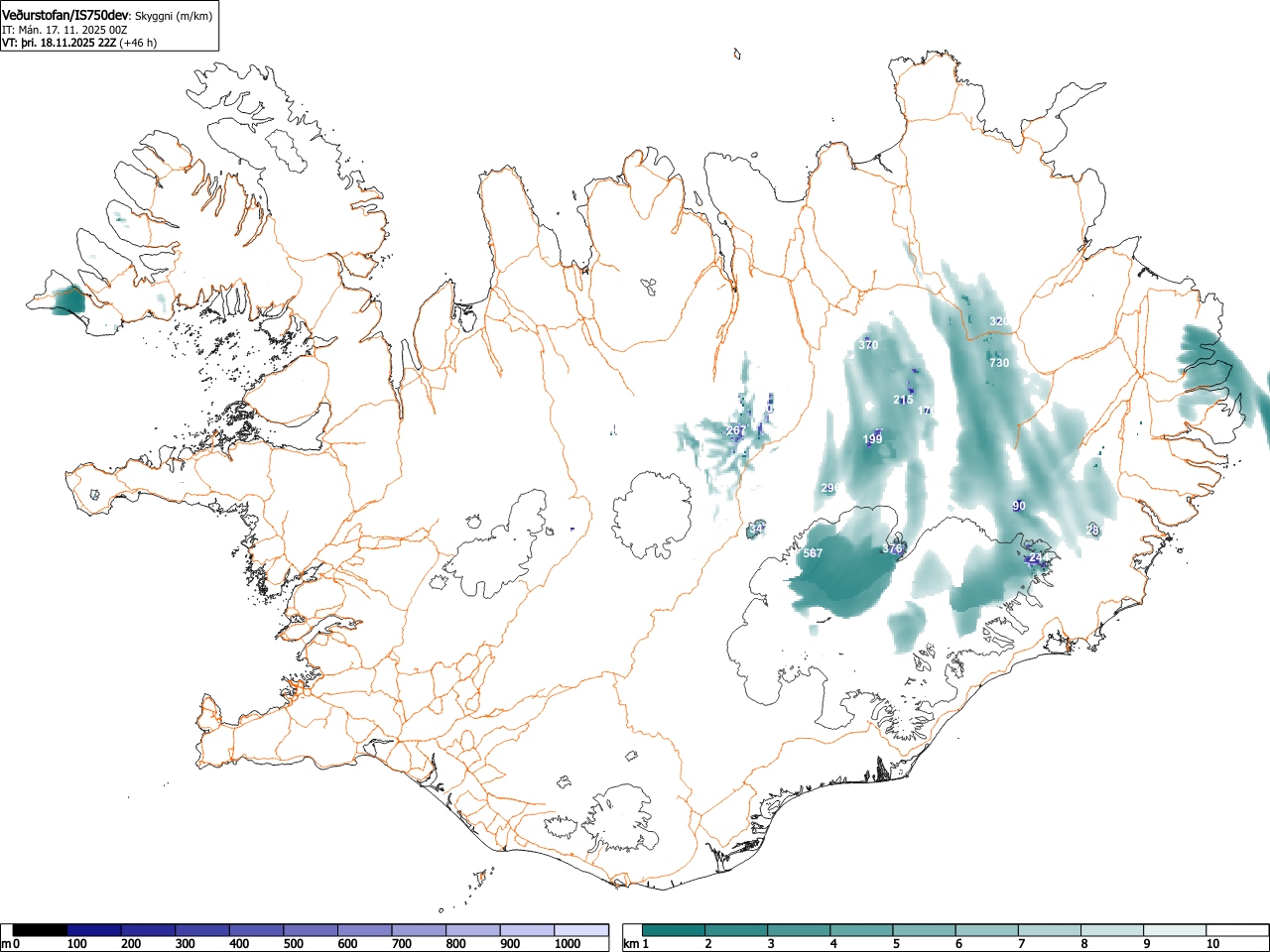Screen dimensions: 1270x952
Task: Click the 215 visibility value on the map
Action: point(903,400)
